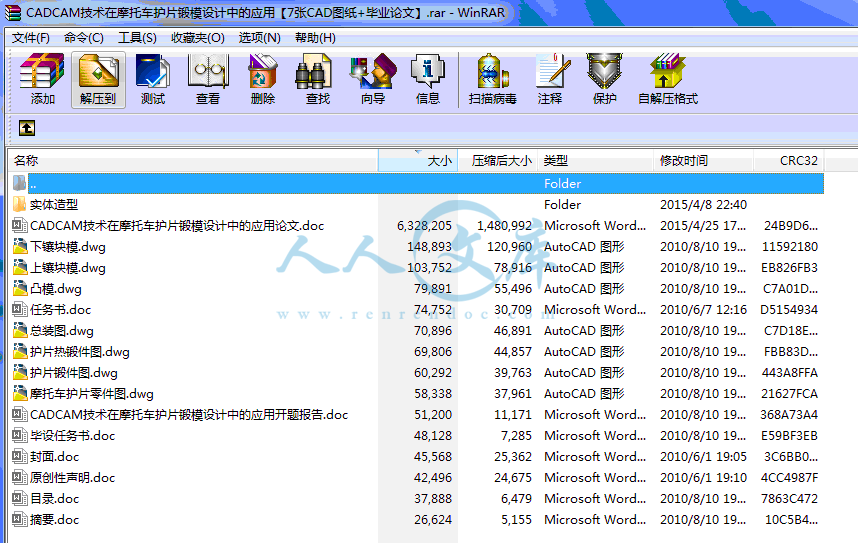
Task: Click the size value 6,328,205
Action: pyautogui.click(x=424, y=226)
